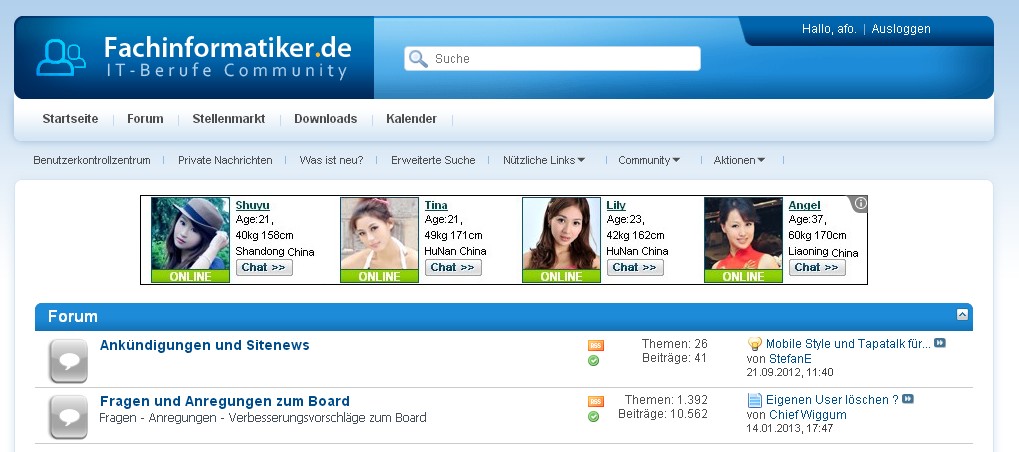The image size is (1019, 452).
Task: Click green checkmark icon in Ankündigungen row
Action: (x=593, y=360)
